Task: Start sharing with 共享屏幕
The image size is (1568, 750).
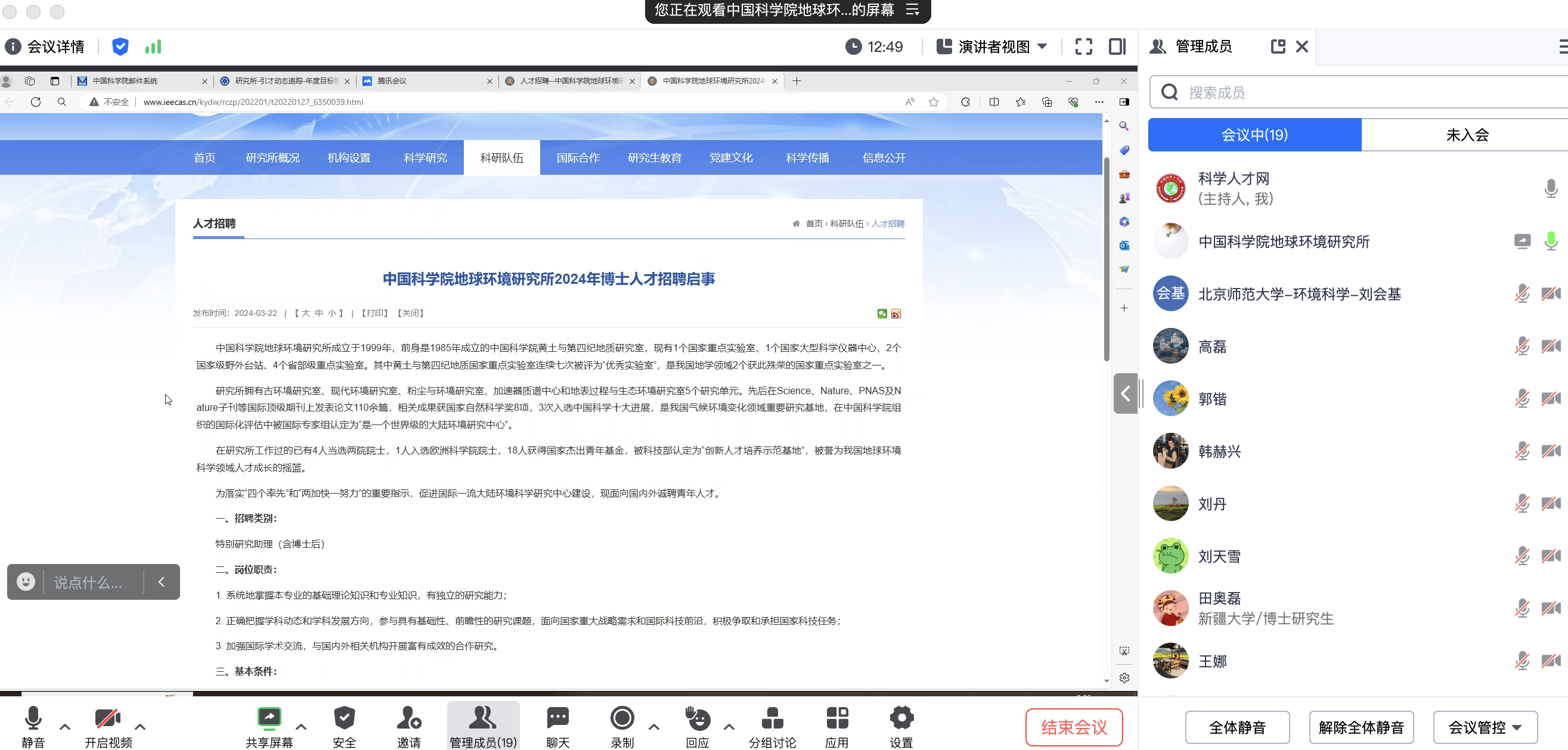Action: click(x=269, y=727)
